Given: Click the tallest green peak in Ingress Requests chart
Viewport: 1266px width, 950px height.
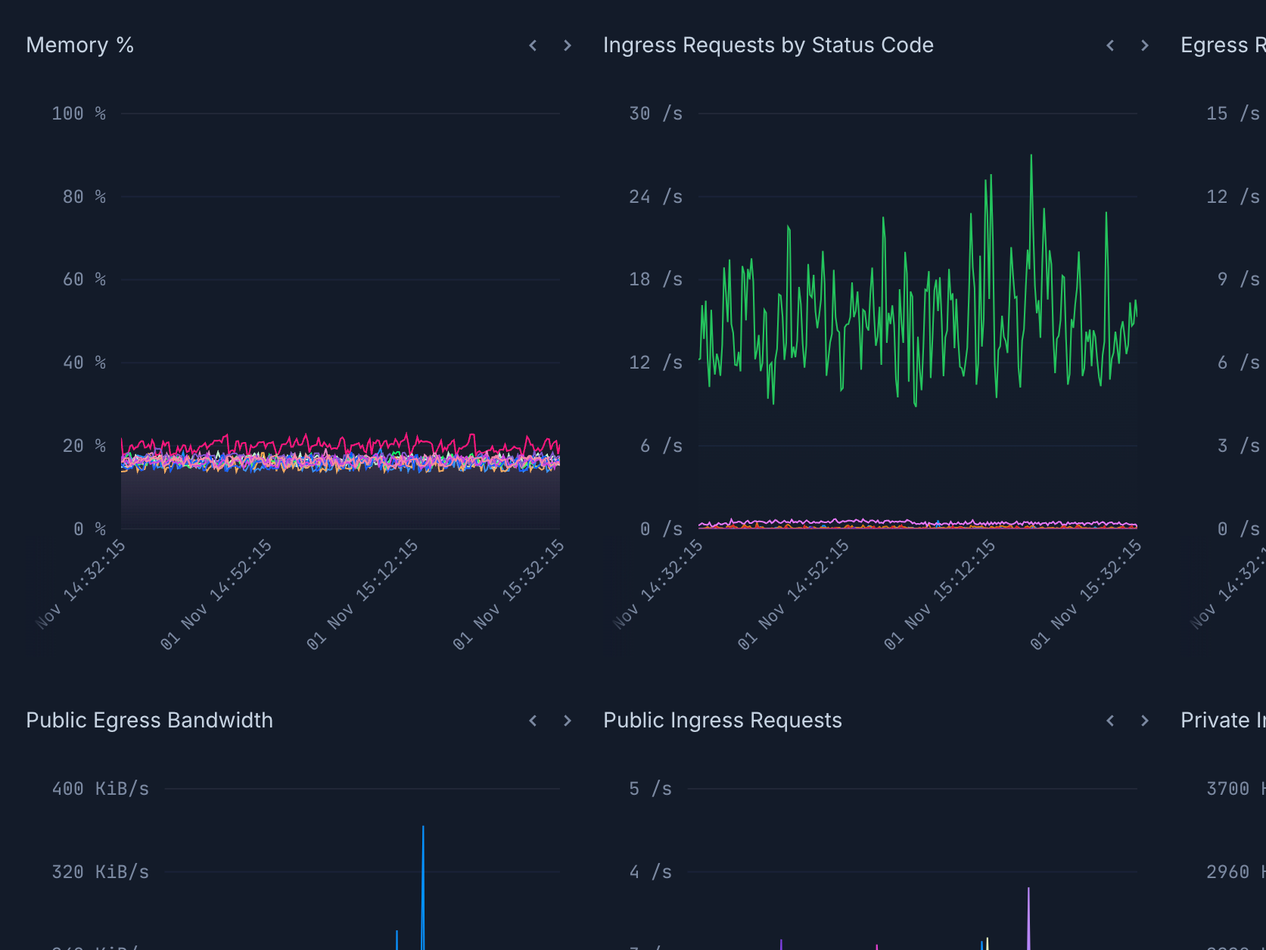Looking at the screenshot, I should (x=1031, y=157).
